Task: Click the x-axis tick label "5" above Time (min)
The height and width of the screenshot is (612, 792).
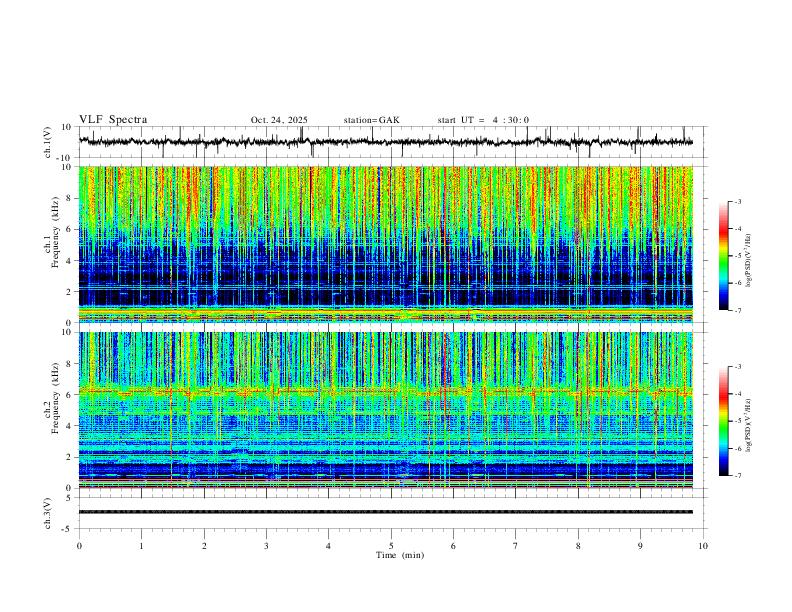Action: click(391, 546)
